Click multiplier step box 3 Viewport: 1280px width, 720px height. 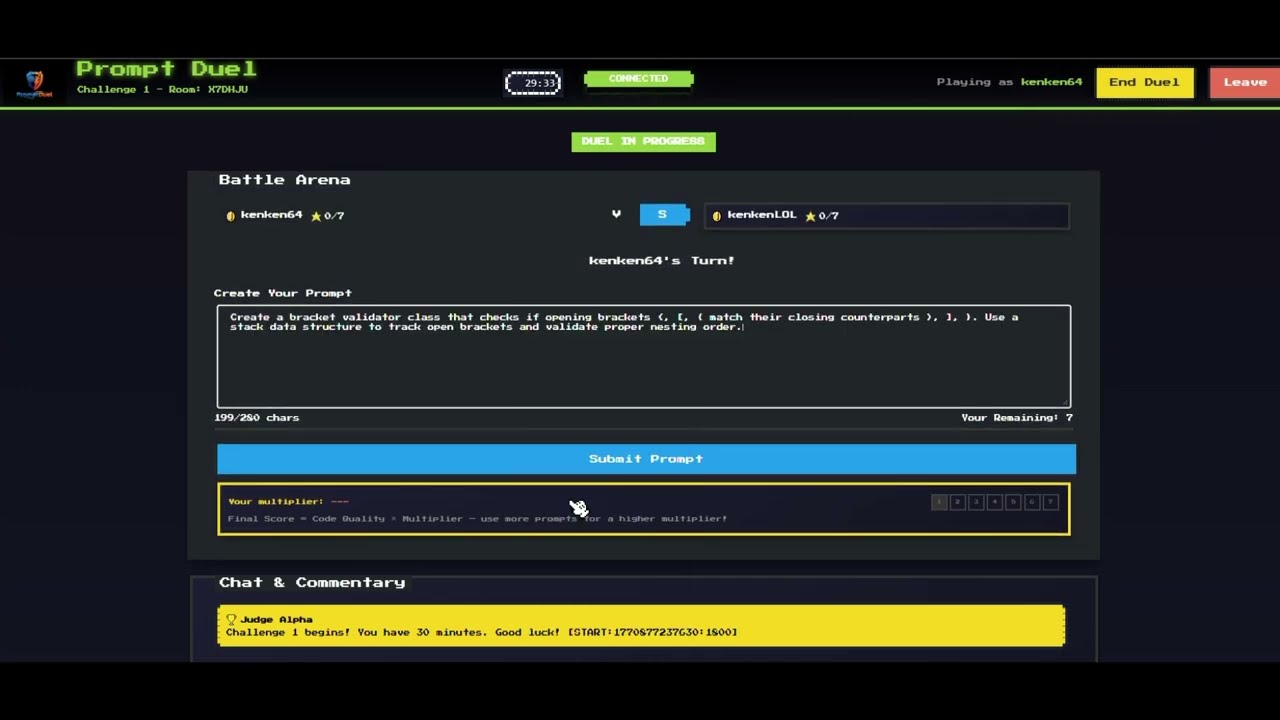click(x=976, y=502)
